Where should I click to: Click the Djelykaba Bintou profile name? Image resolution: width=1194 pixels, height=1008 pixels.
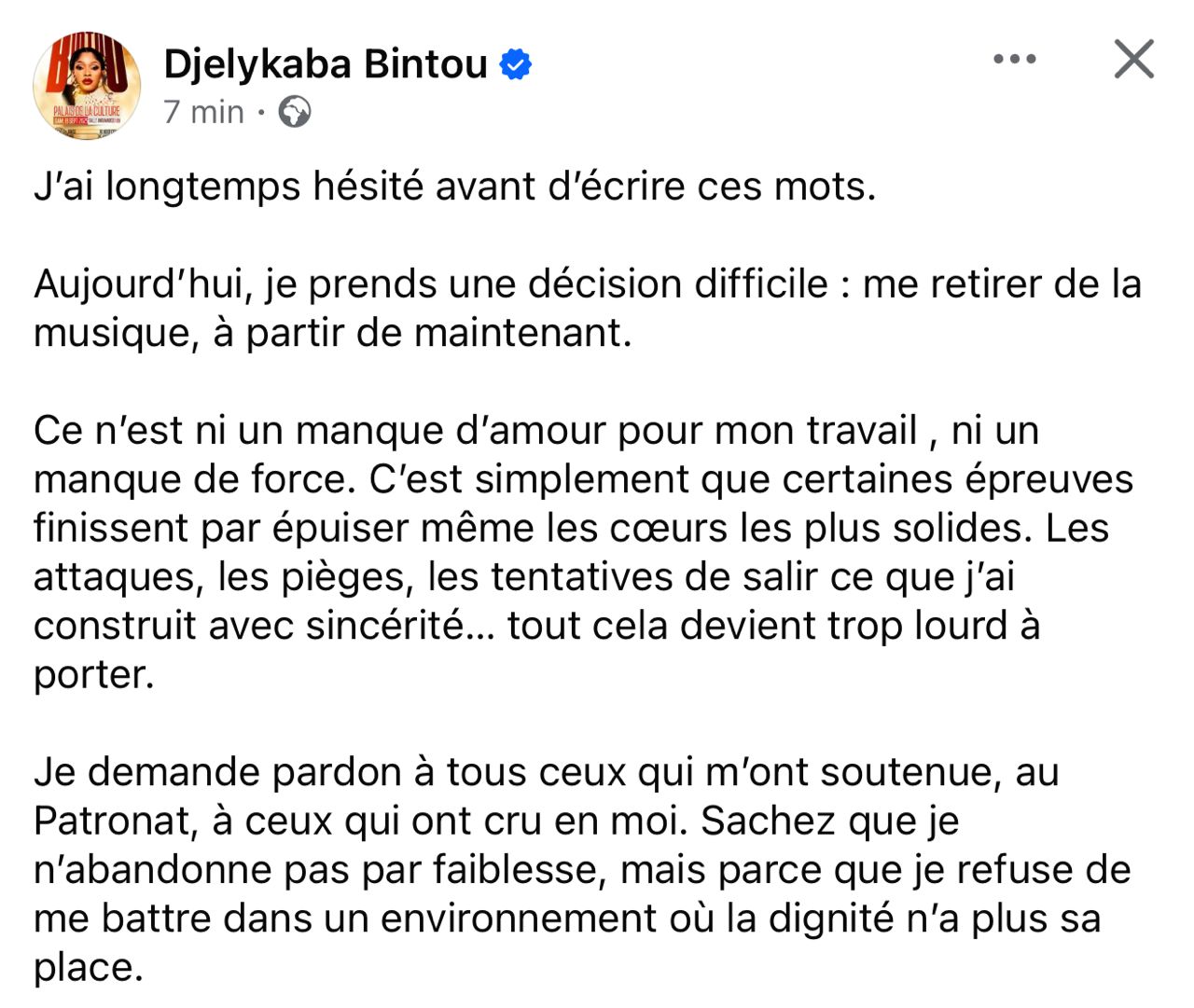(326, 64)
